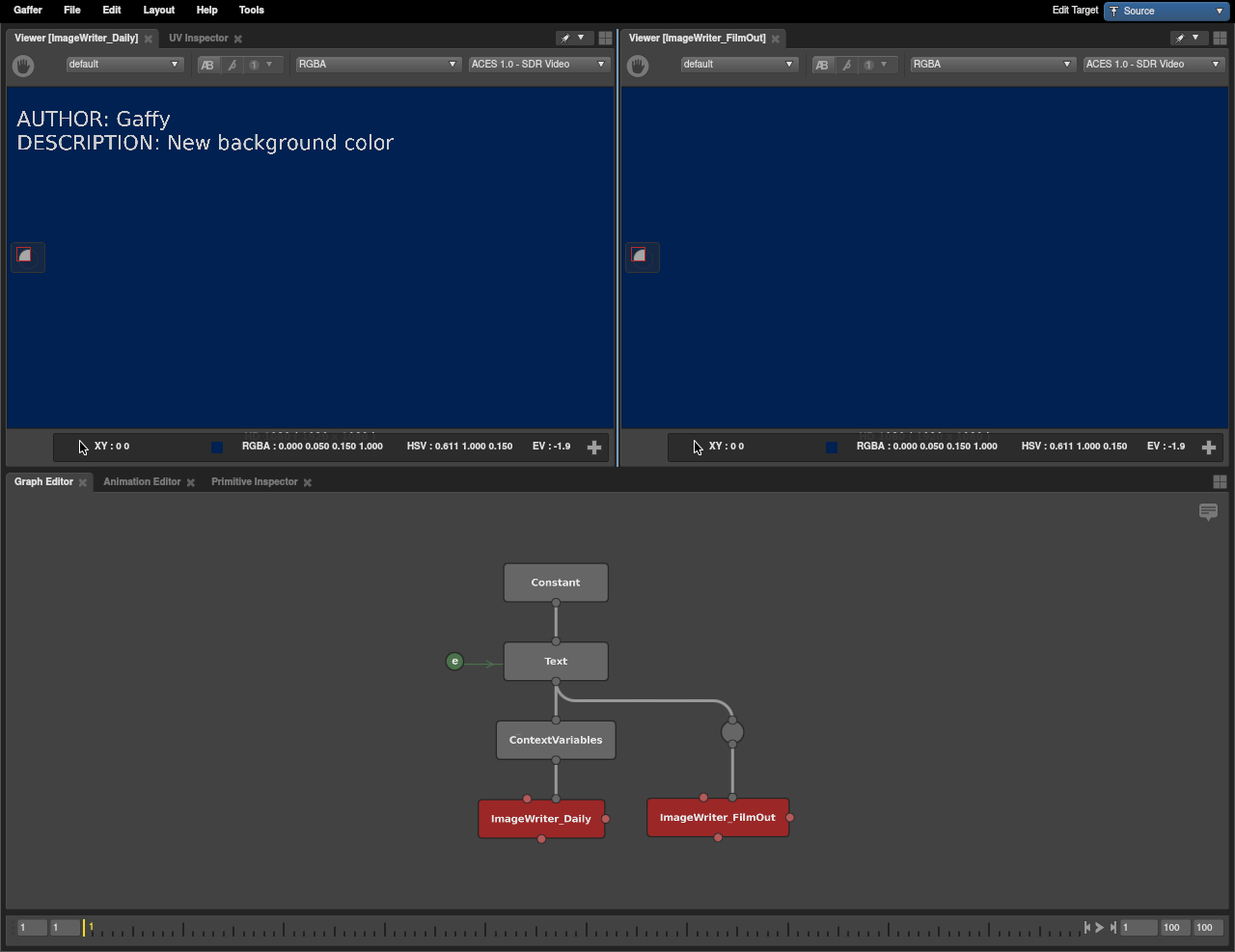The width and height of the screenshot is (1235, 952).
Task: Open the annotations icon in the Graph Editor
Action: (1208, 511)
